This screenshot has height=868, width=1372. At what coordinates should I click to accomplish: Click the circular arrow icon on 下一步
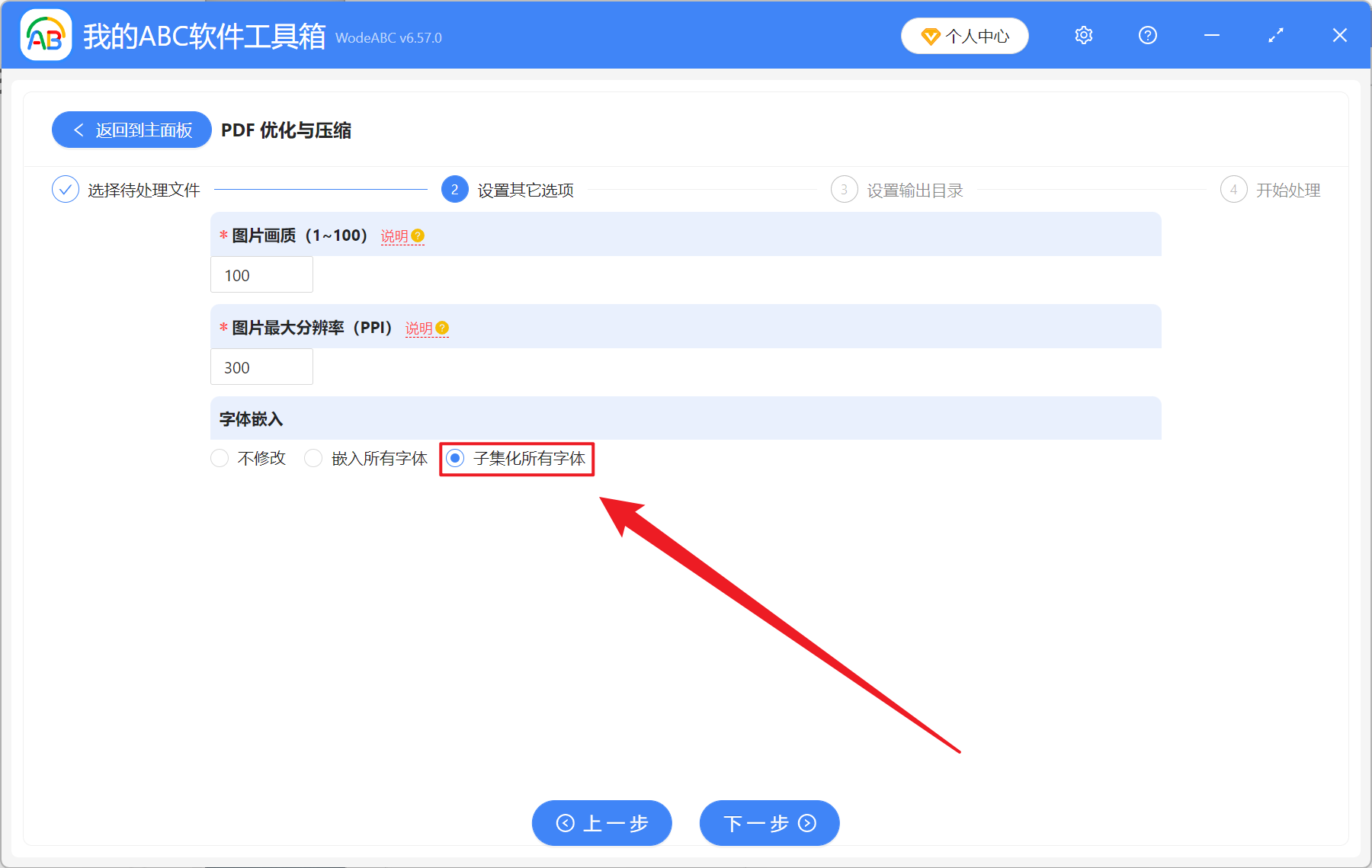(806, 824)
